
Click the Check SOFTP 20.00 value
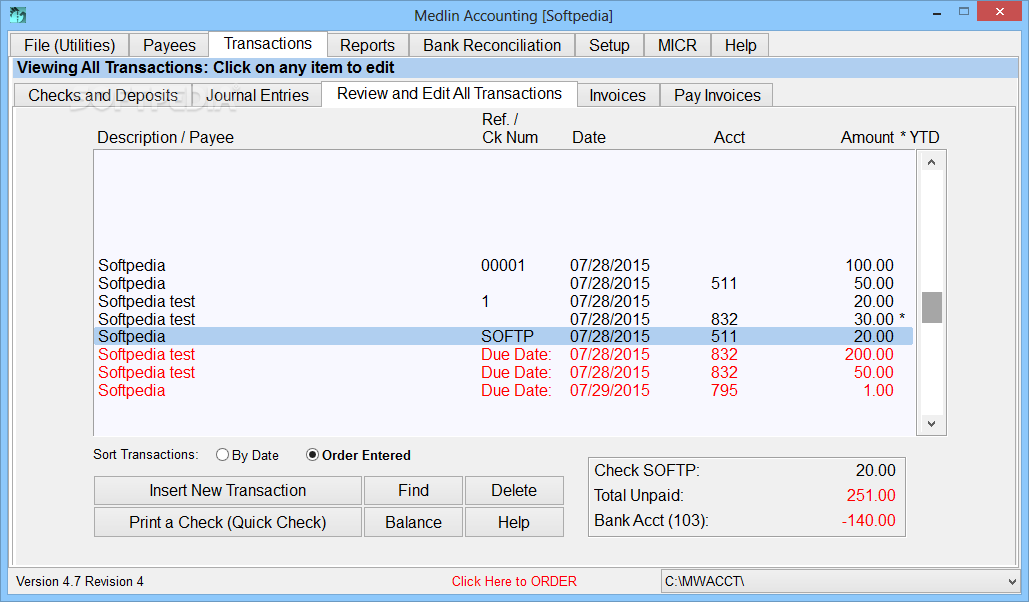875,470
